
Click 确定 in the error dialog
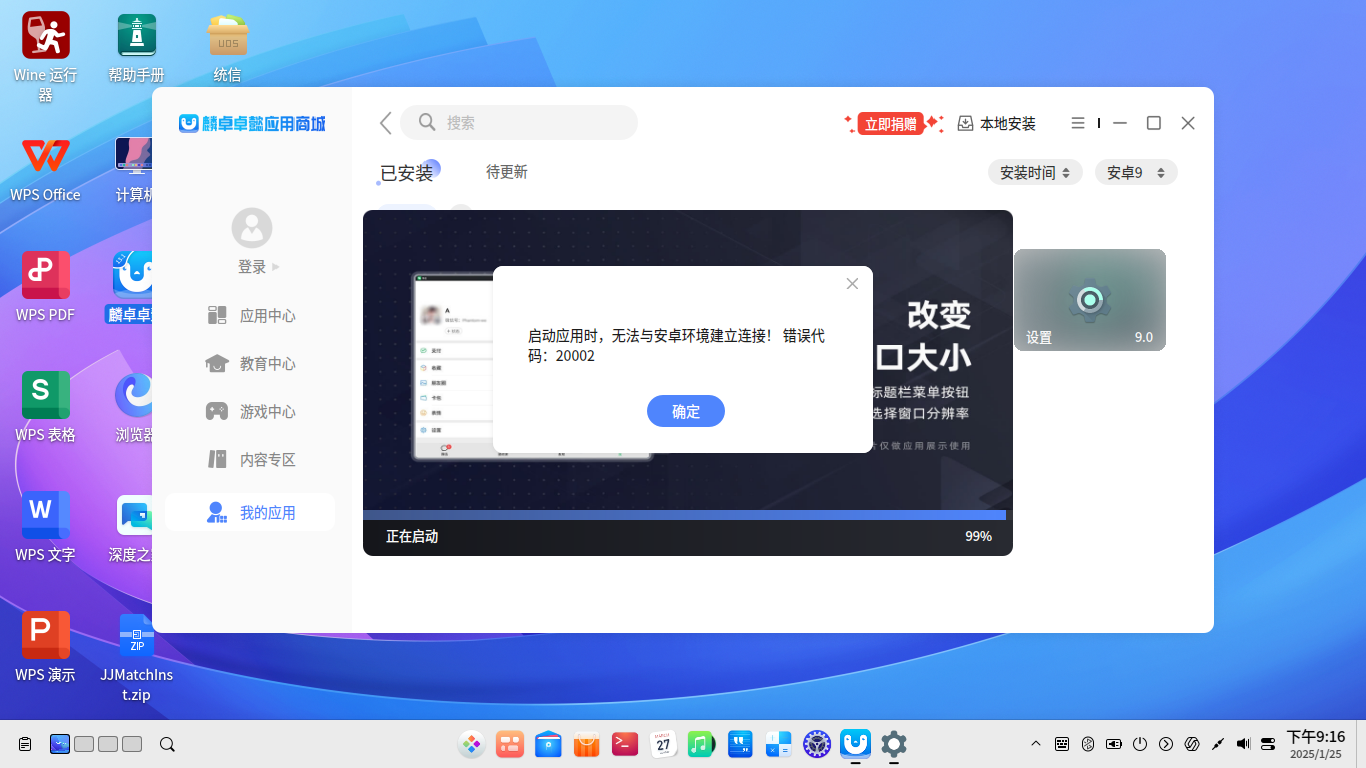(x=686, y=411)
